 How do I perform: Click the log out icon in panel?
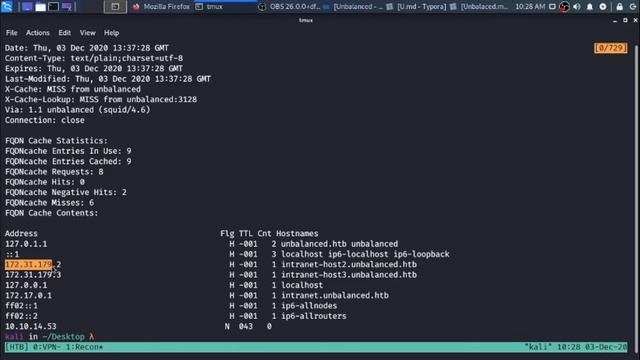pos(633,7)
